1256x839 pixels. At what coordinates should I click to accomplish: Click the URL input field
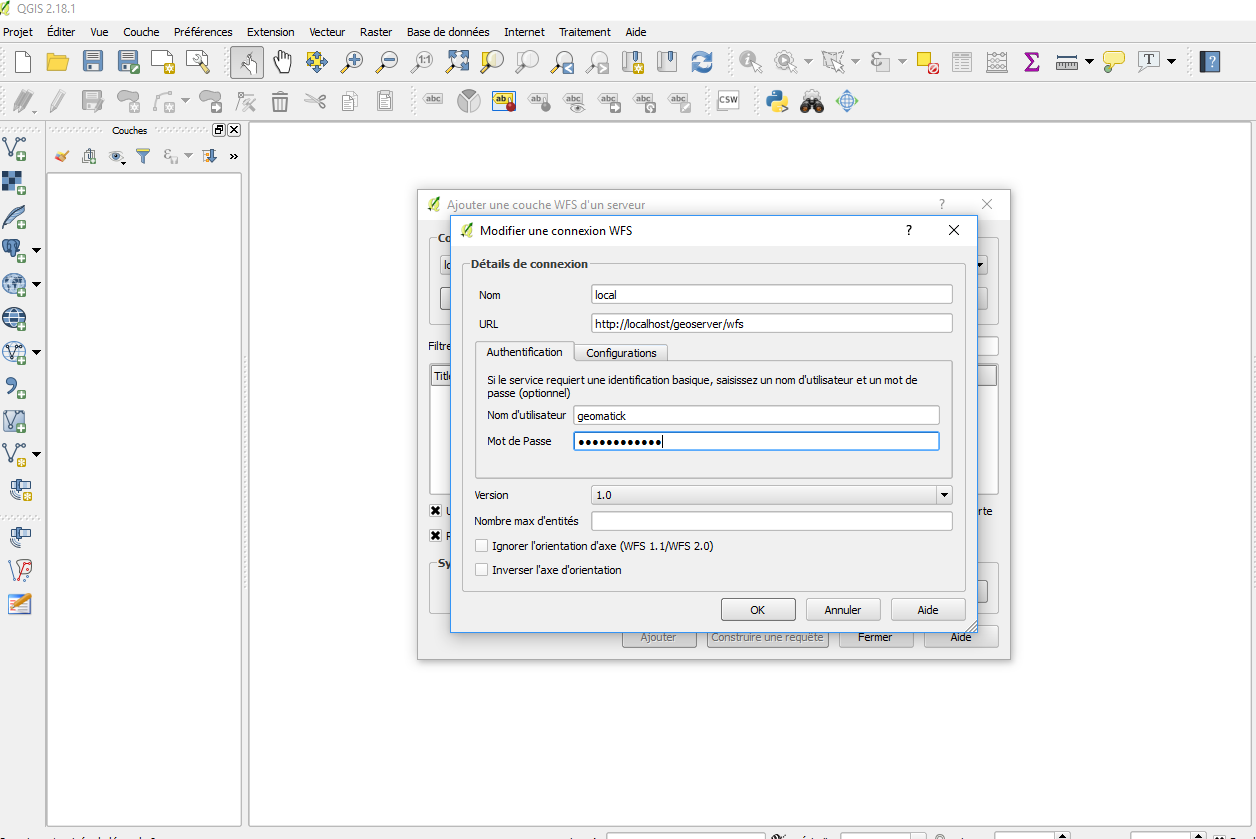(x=771, y=324)
